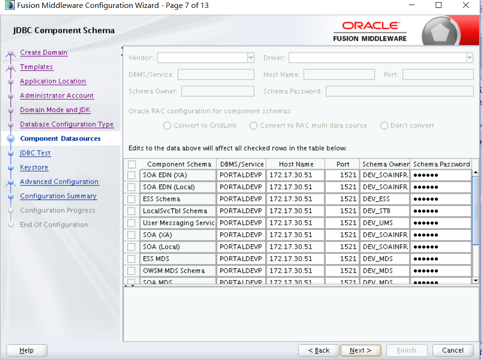Image resolution: width=482 pixels, height=360 pixels.
Task: Click the Schema Password column header
Action: (441, 164)
